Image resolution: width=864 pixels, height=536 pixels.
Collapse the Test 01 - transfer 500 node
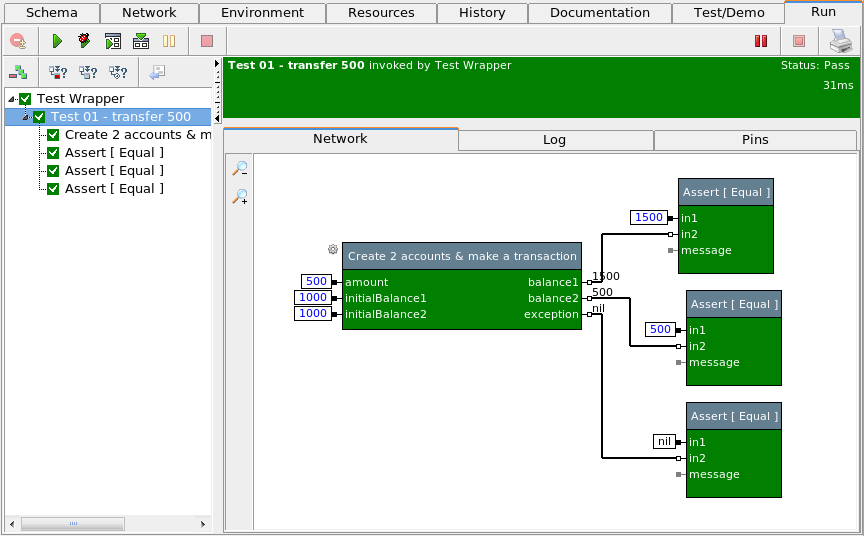pos(25,117)
